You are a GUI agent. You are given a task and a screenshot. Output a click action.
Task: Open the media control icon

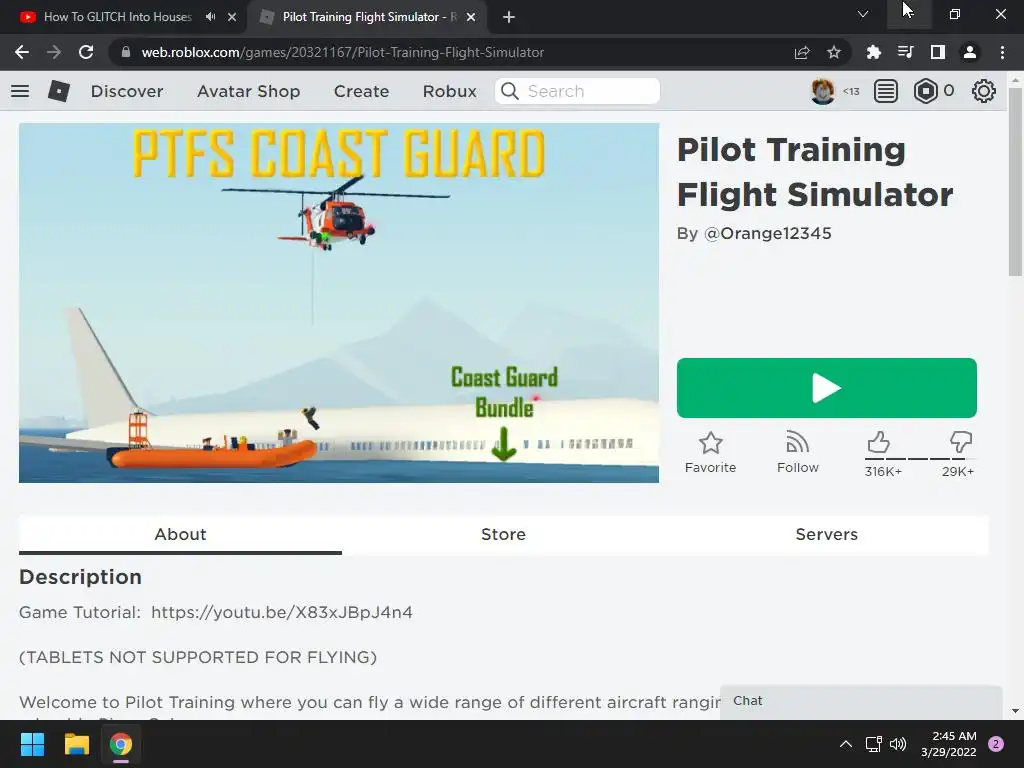click(x=905, y=52)
